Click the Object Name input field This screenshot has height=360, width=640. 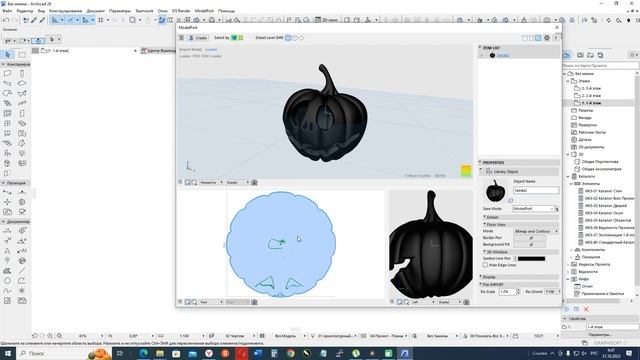pos(536,191)
